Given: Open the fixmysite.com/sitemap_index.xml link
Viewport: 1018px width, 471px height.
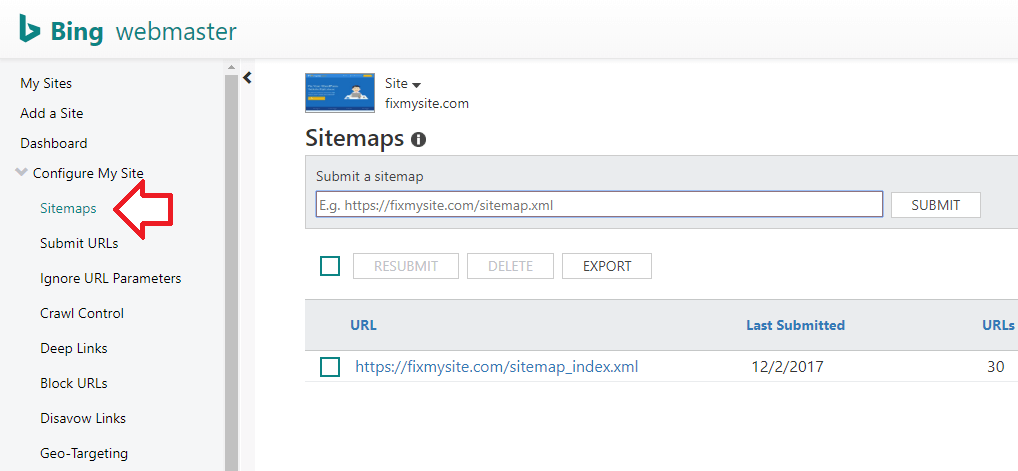Looking at the screenshot, I should tap(497, 367).
